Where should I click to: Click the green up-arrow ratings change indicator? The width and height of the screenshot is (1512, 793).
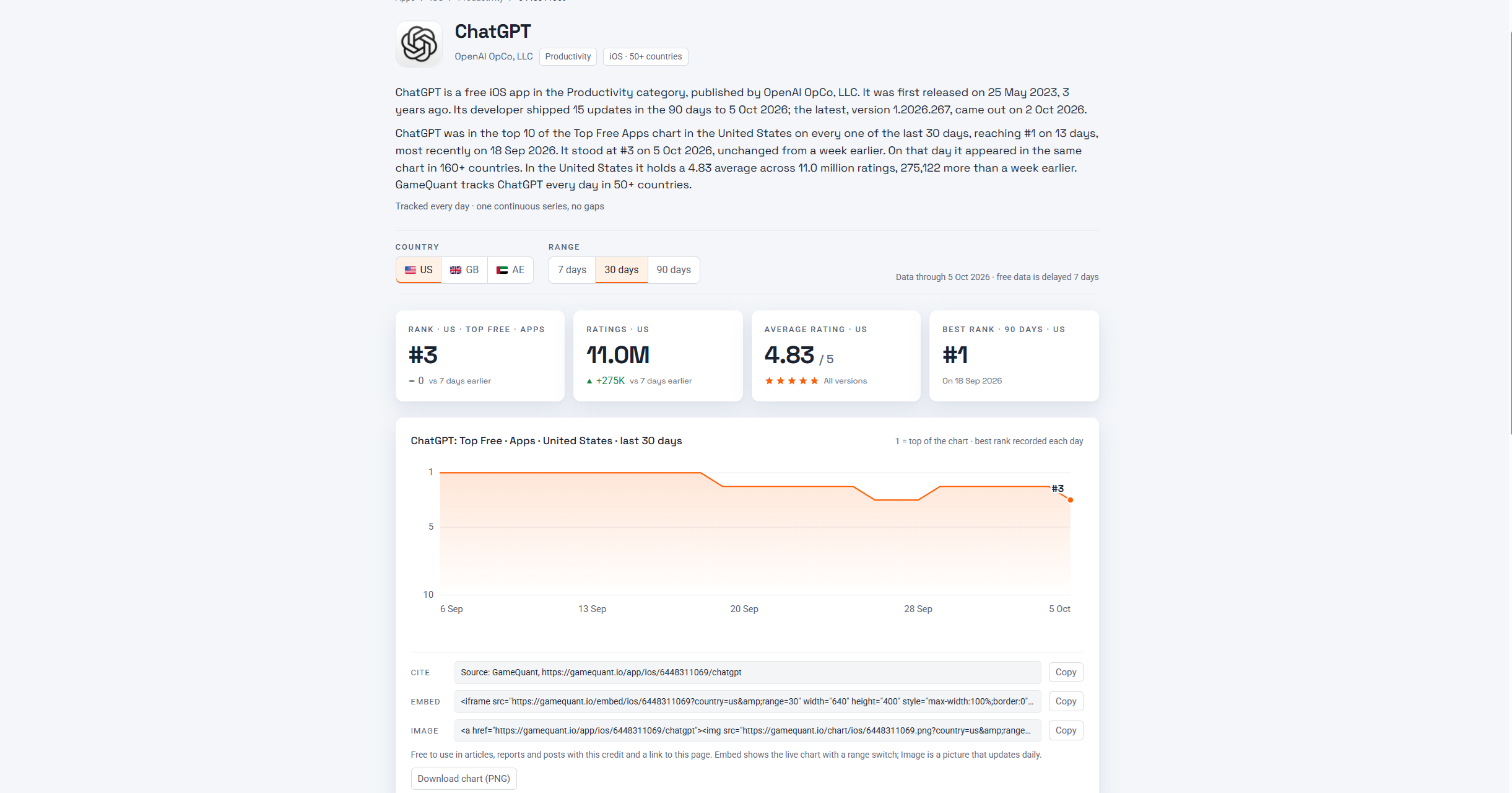point(589,381)
